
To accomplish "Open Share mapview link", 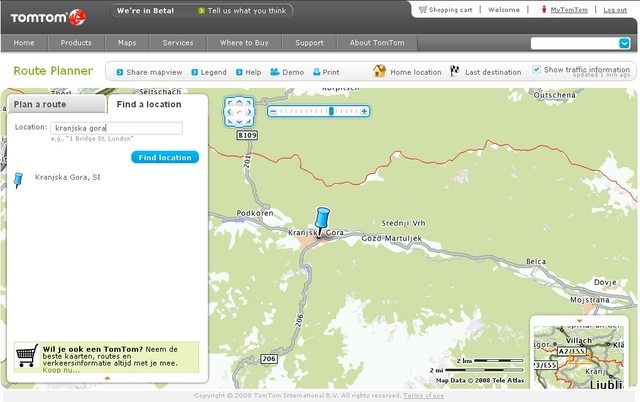I will 154,72.
